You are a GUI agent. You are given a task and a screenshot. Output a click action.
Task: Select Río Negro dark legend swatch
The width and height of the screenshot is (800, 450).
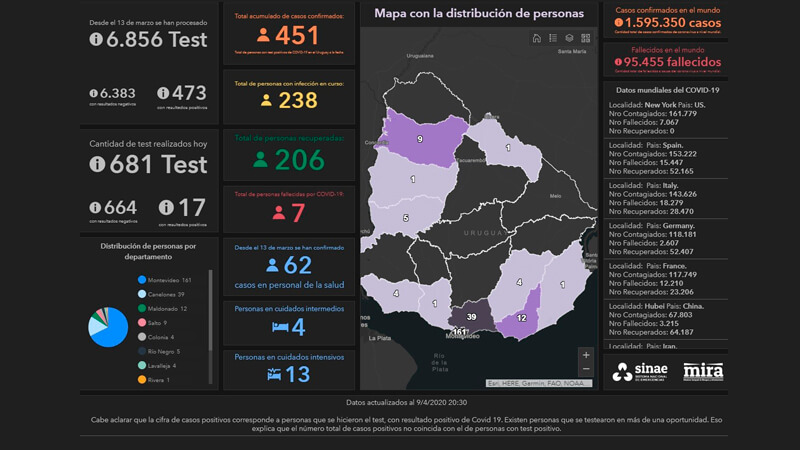pyautogui.click(x=142, y=351)
